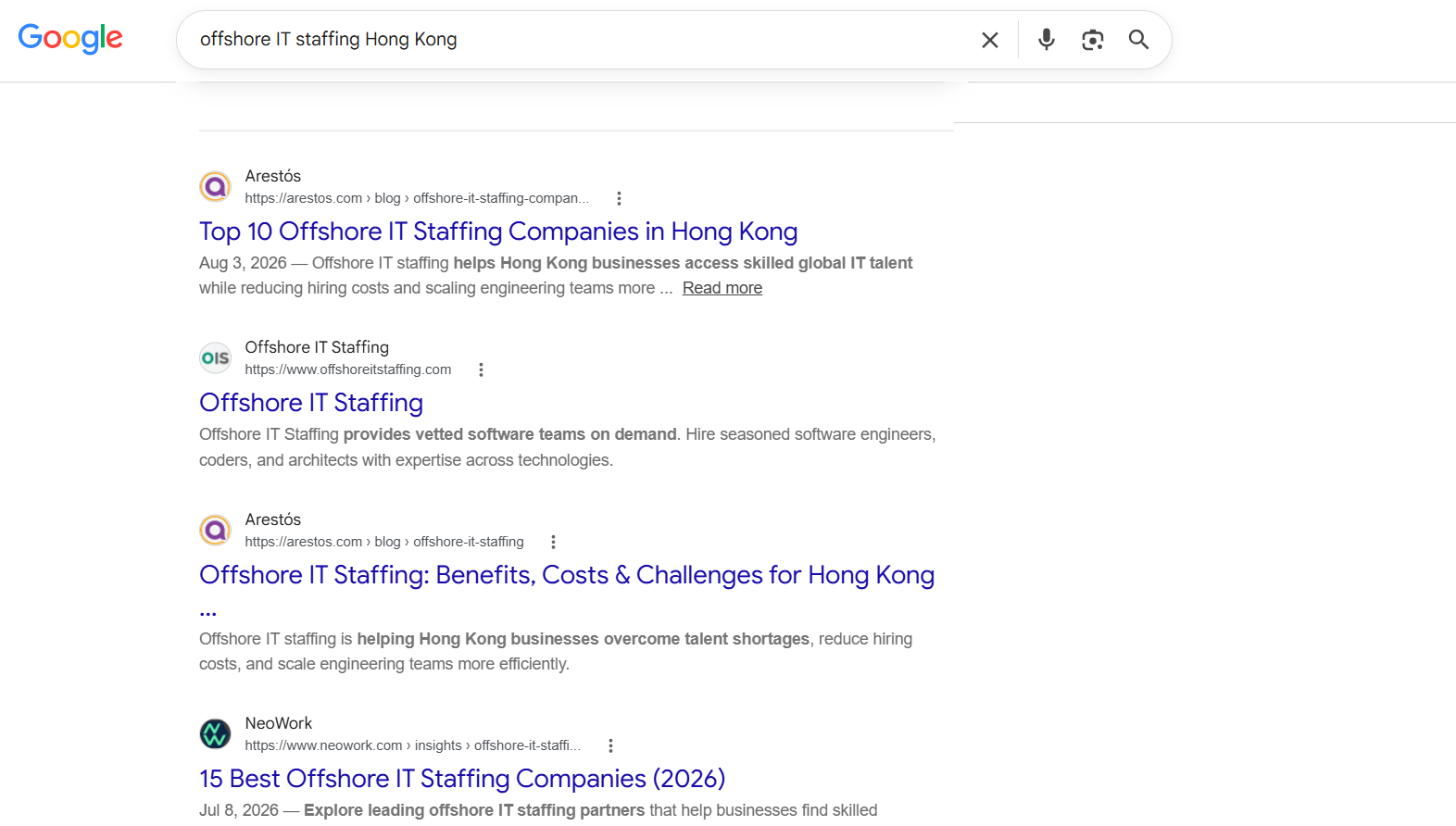Open more options for Benefits, Costs result
This screenshot has height=826, width=1456.
point(553,542)
